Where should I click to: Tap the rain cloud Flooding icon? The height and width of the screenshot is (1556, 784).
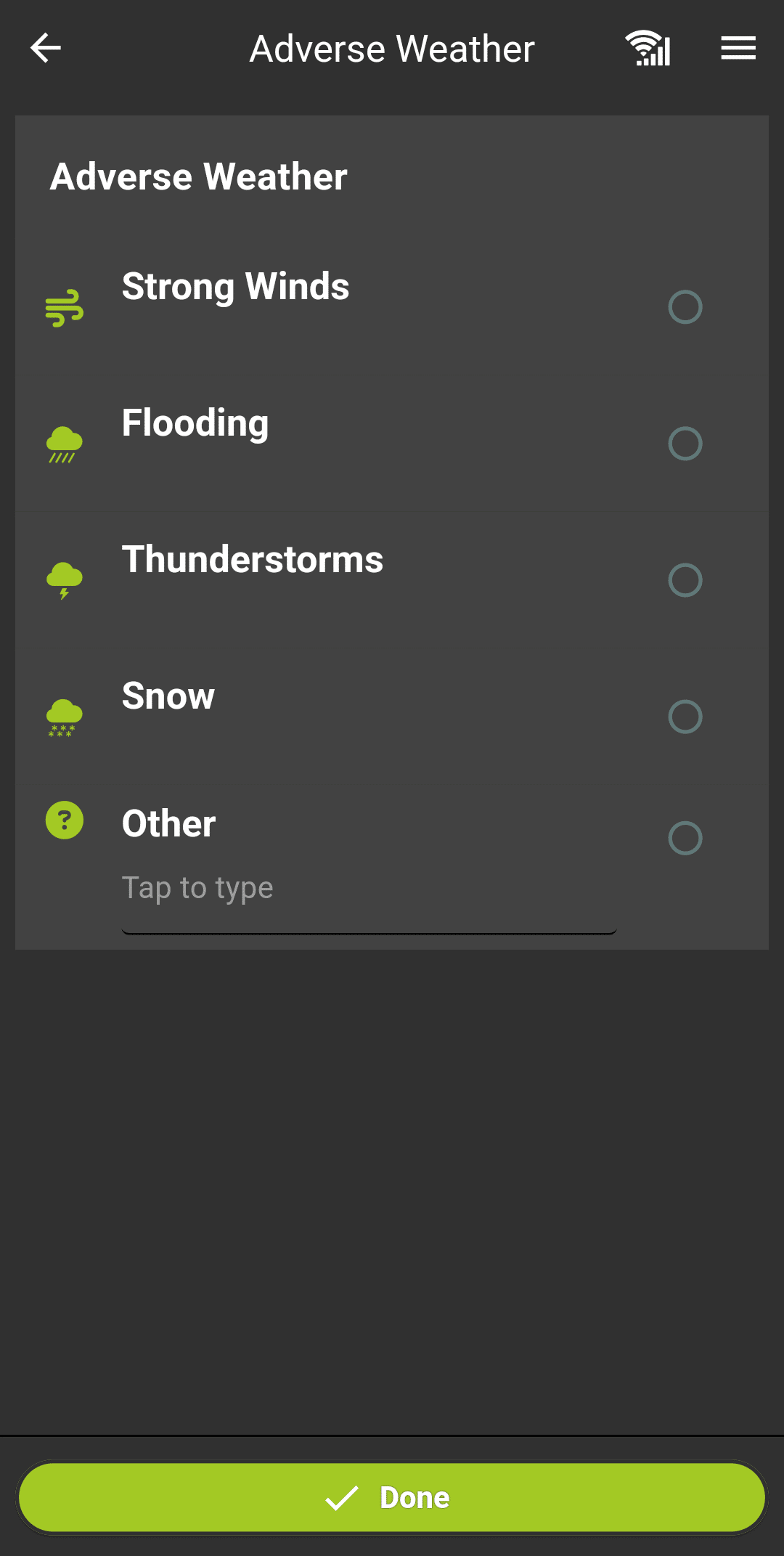click(x=65, y=444)
